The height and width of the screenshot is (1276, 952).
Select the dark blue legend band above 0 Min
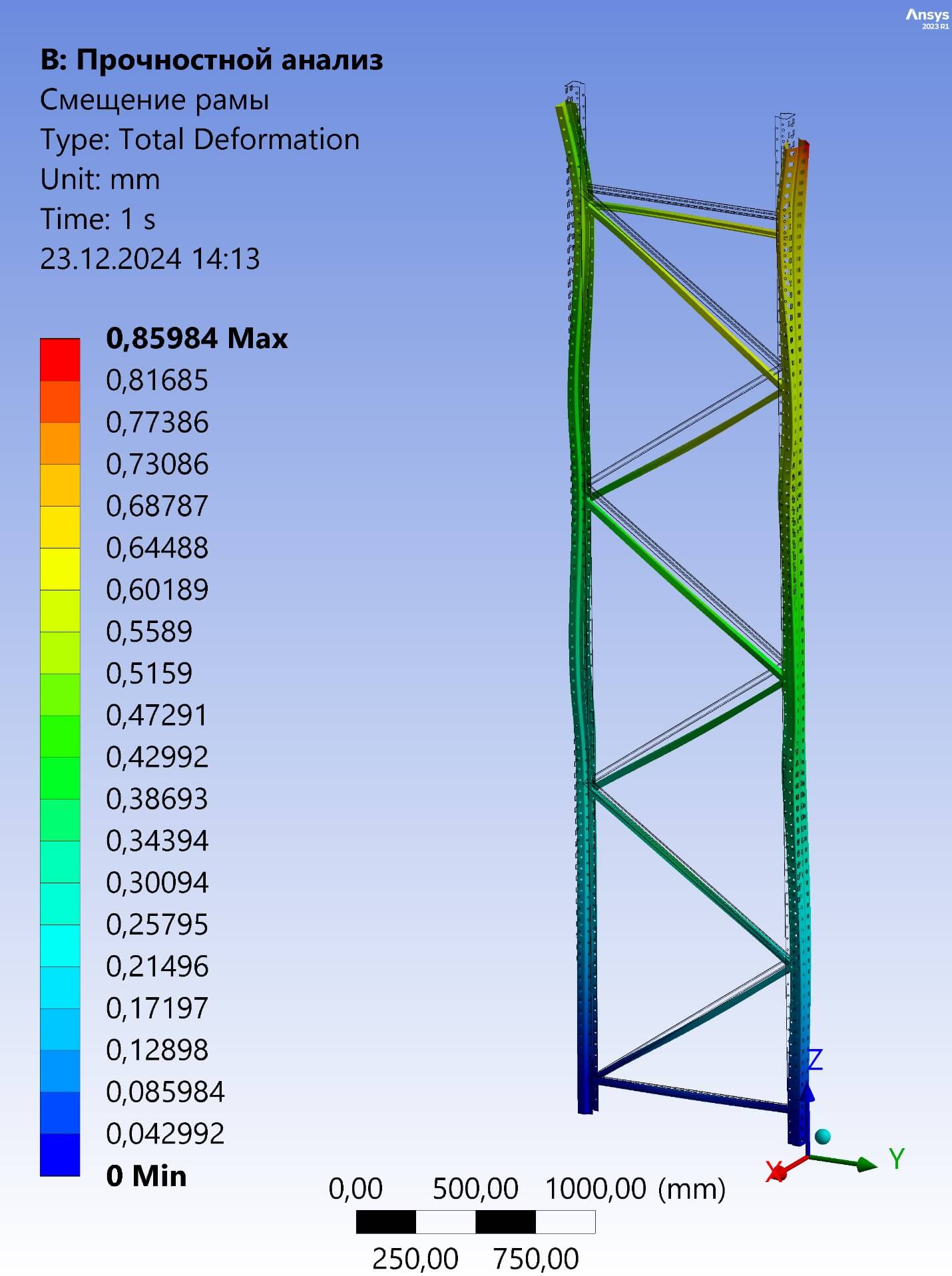(60, 1155)
